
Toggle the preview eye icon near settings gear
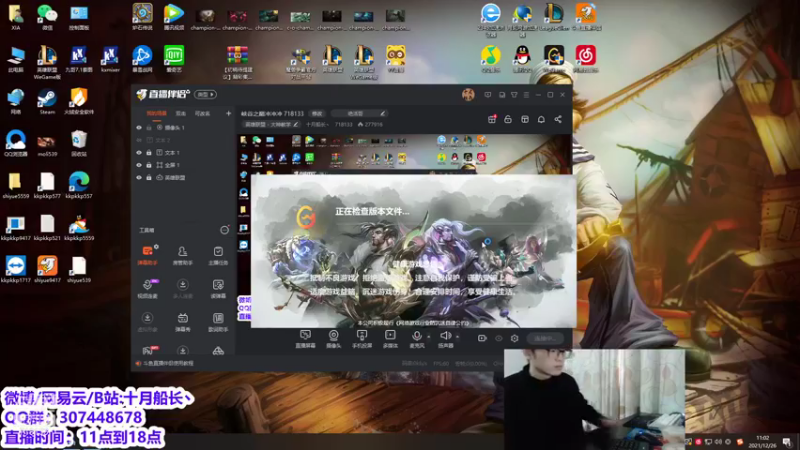click(498, 338)
